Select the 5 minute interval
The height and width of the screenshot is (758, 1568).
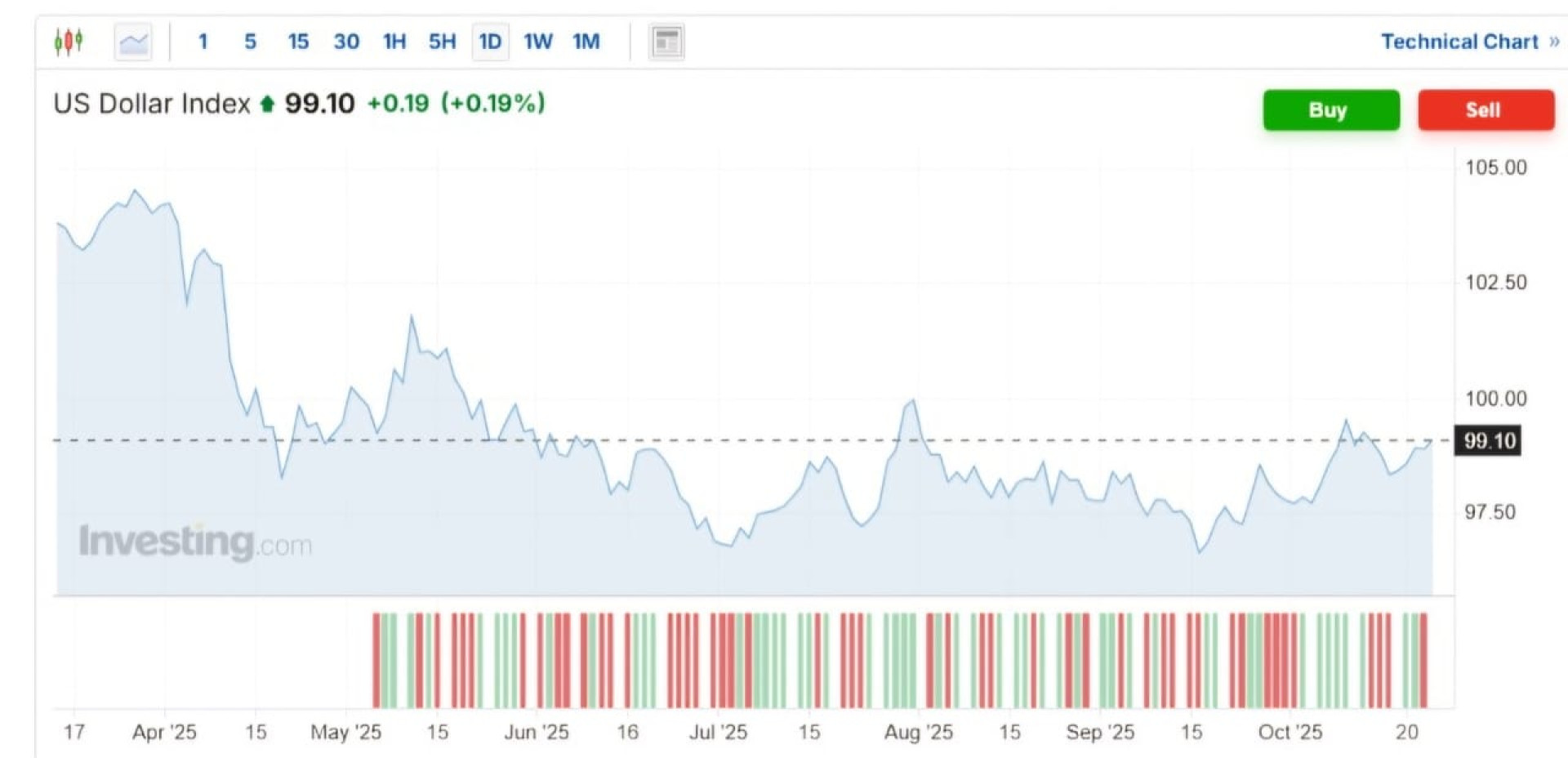[250, 42]
